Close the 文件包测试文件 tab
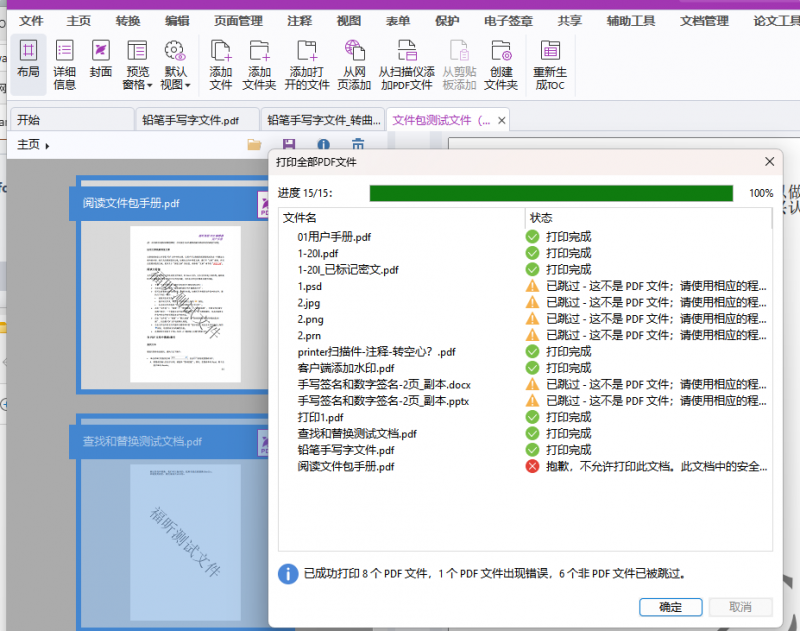This screenshot has width=800, height=631. [502, 121]
